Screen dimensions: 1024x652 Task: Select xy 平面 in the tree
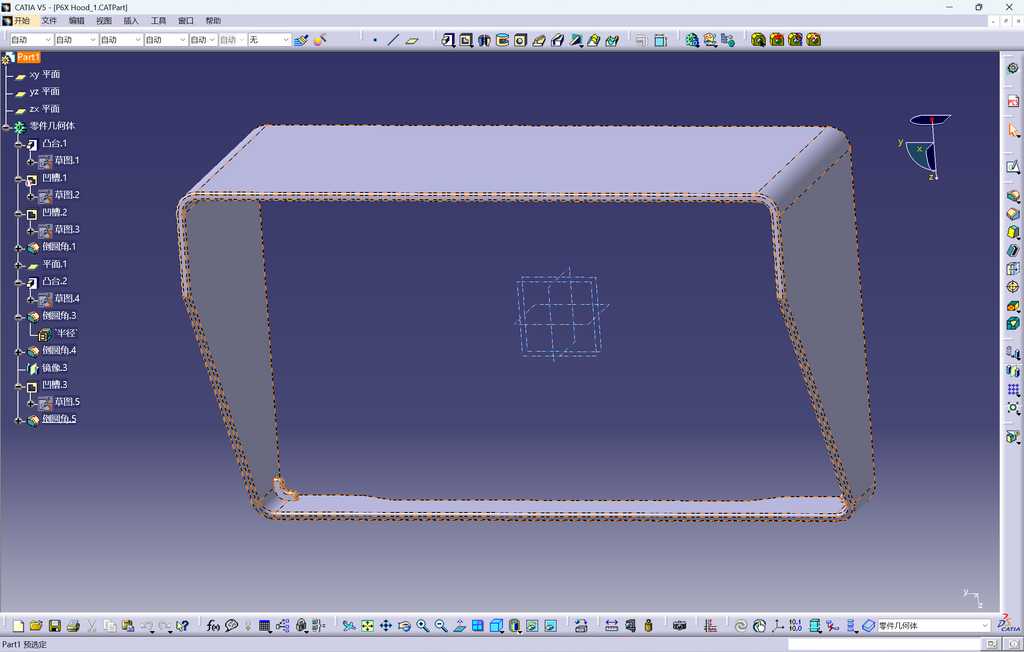click(44, 74)
